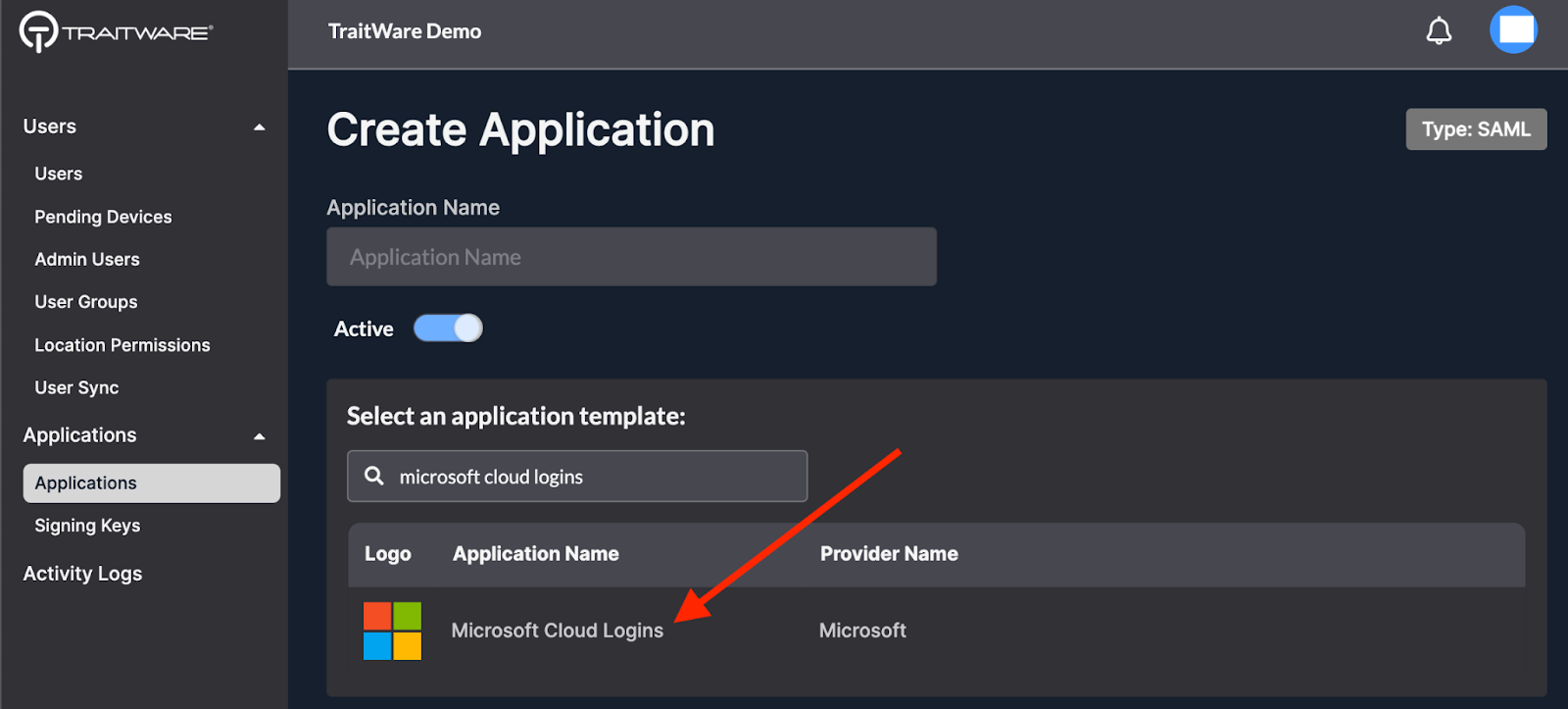Viewport: 1568px width, 709px height.
Task: Click the Microsoft logo in results
Action: (x=392, y=631)
